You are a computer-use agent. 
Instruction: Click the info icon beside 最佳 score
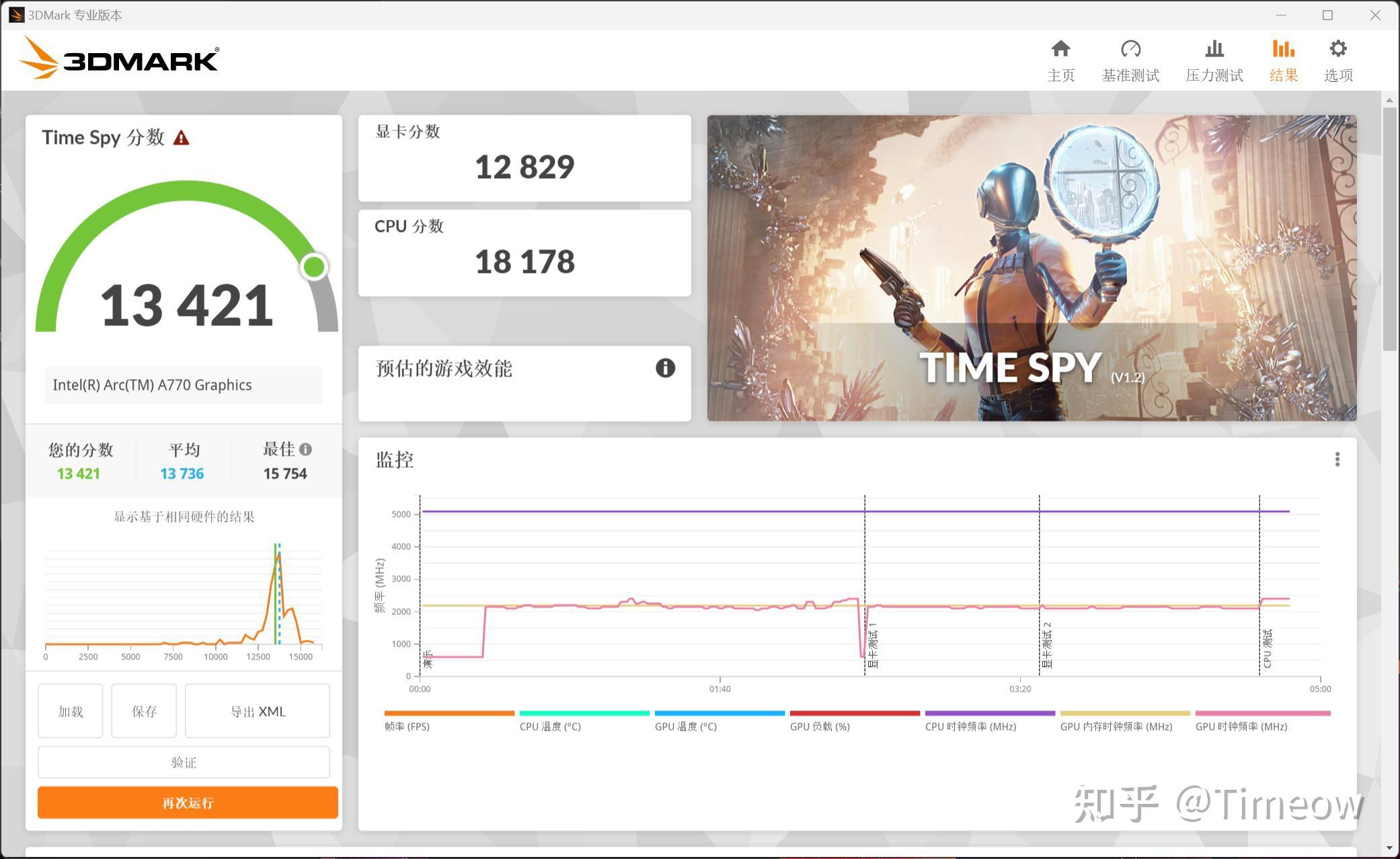(307, 450)
